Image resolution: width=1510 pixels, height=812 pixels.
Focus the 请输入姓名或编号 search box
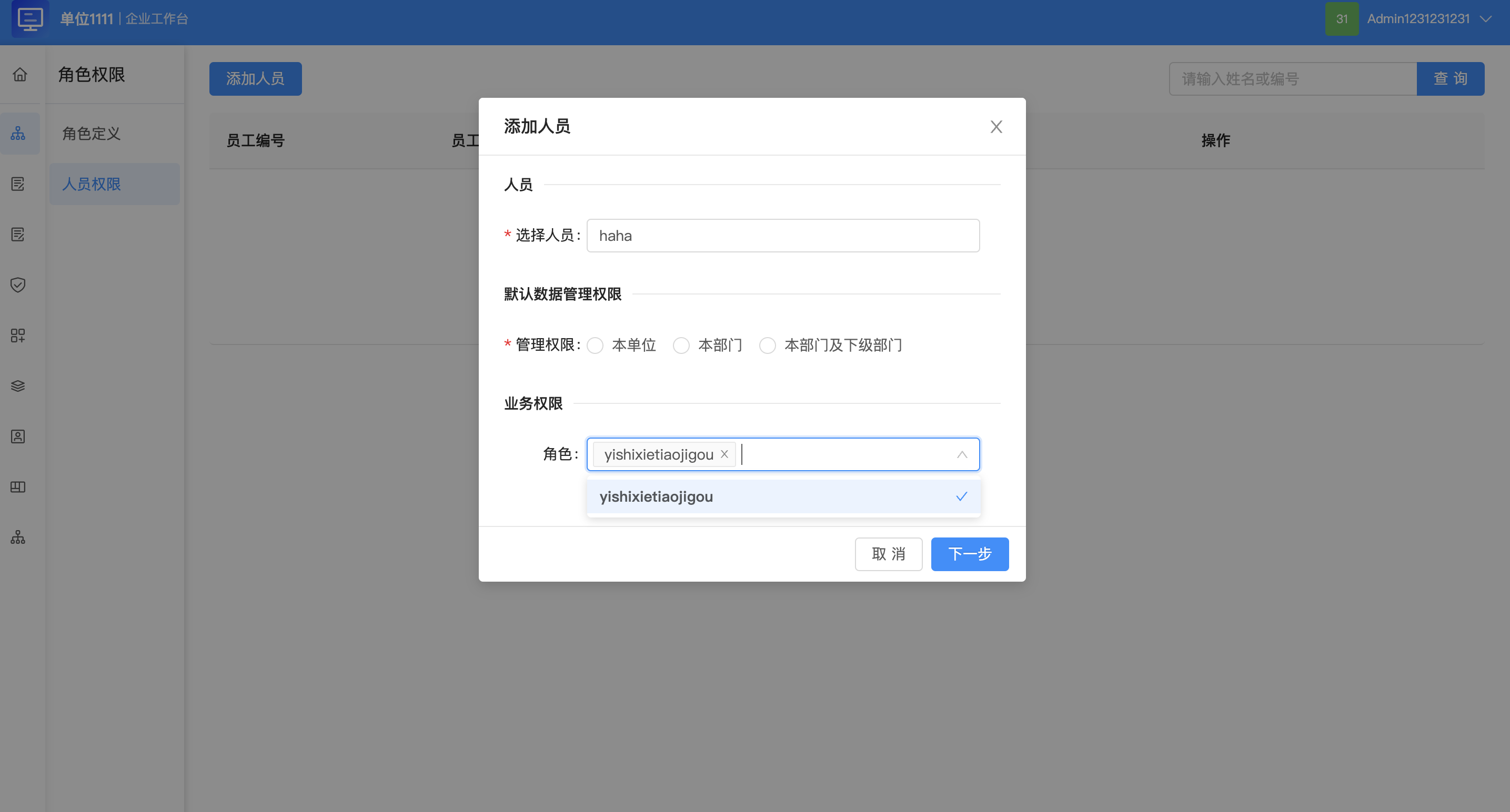click(1293, 78)
